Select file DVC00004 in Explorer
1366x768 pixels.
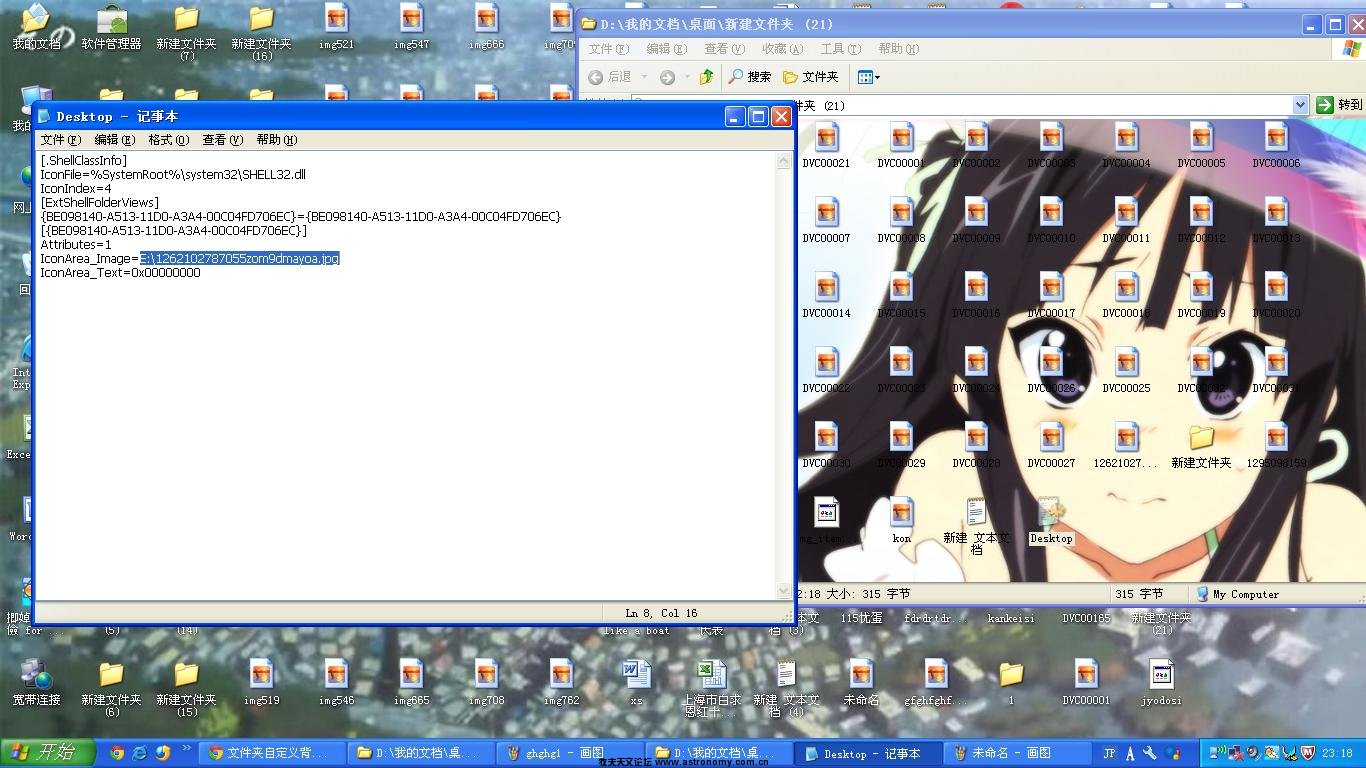coord(1126,146)
